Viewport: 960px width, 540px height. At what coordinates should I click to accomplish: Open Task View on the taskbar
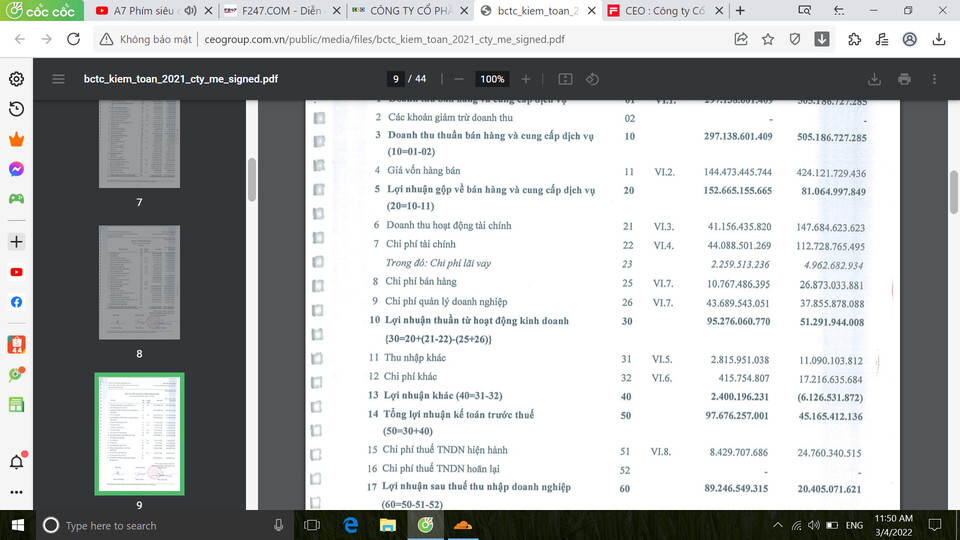tap(312, 525)
